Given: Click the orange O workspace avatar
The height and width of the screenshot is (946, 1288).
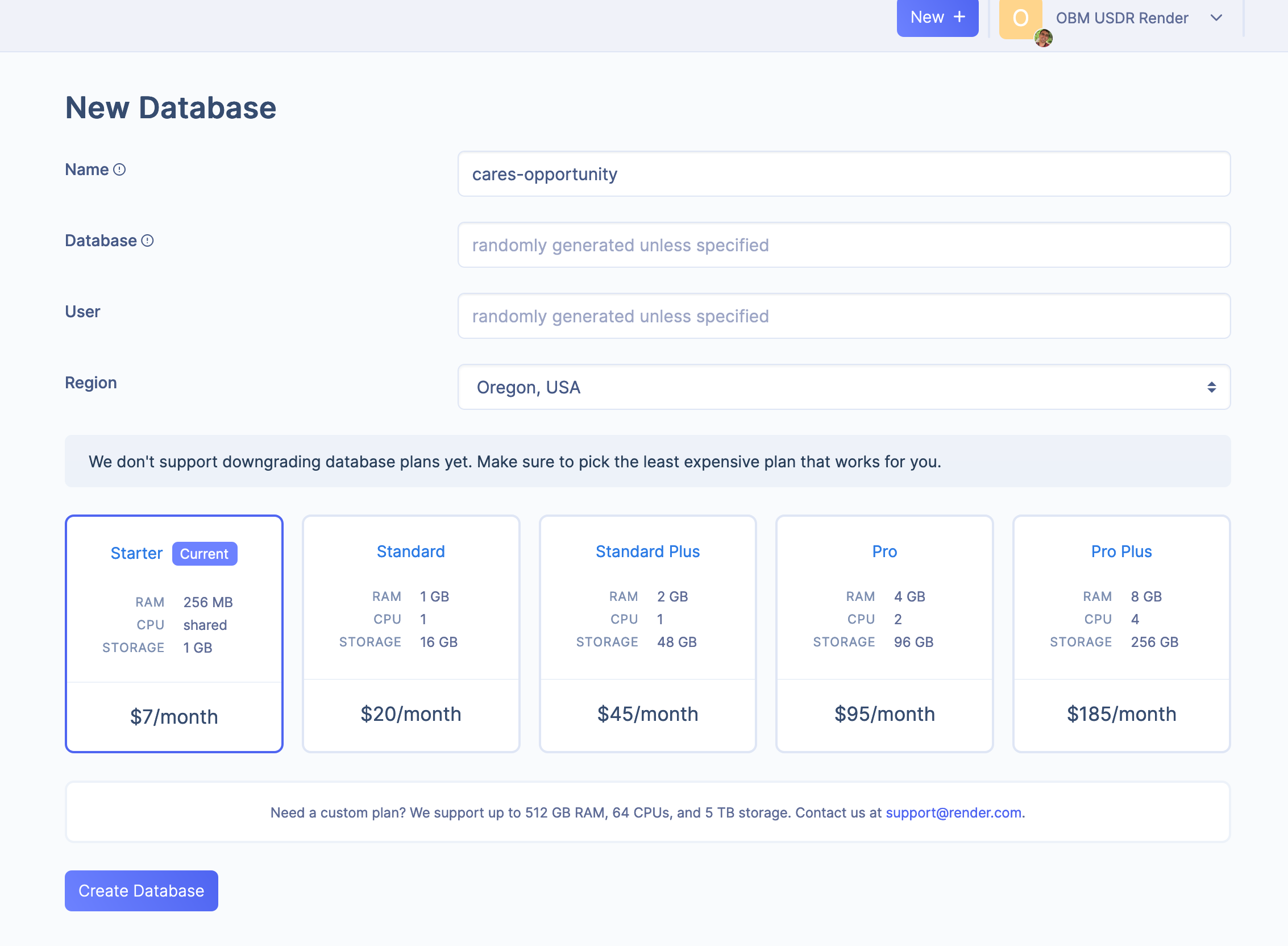Looking at the screenshot, I should (x=1020, y=18).
